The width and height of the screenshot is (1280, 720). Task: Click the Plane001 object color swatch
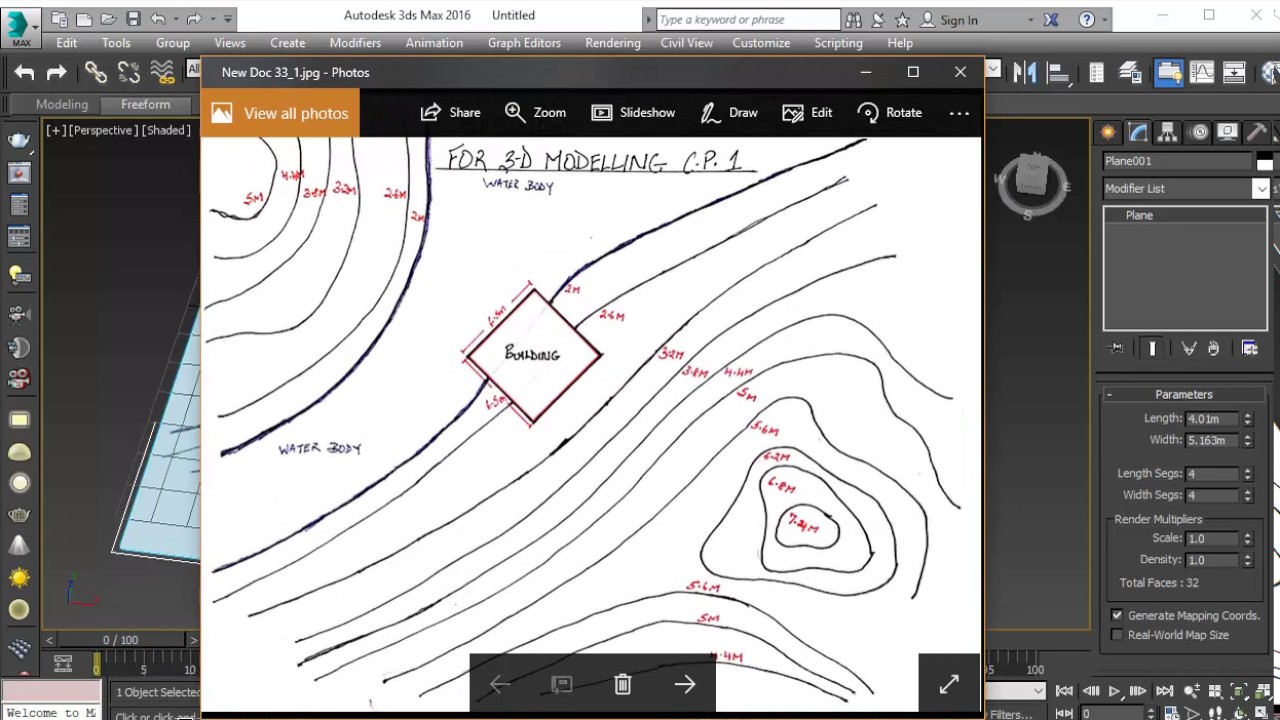[x=1264, y=161]
